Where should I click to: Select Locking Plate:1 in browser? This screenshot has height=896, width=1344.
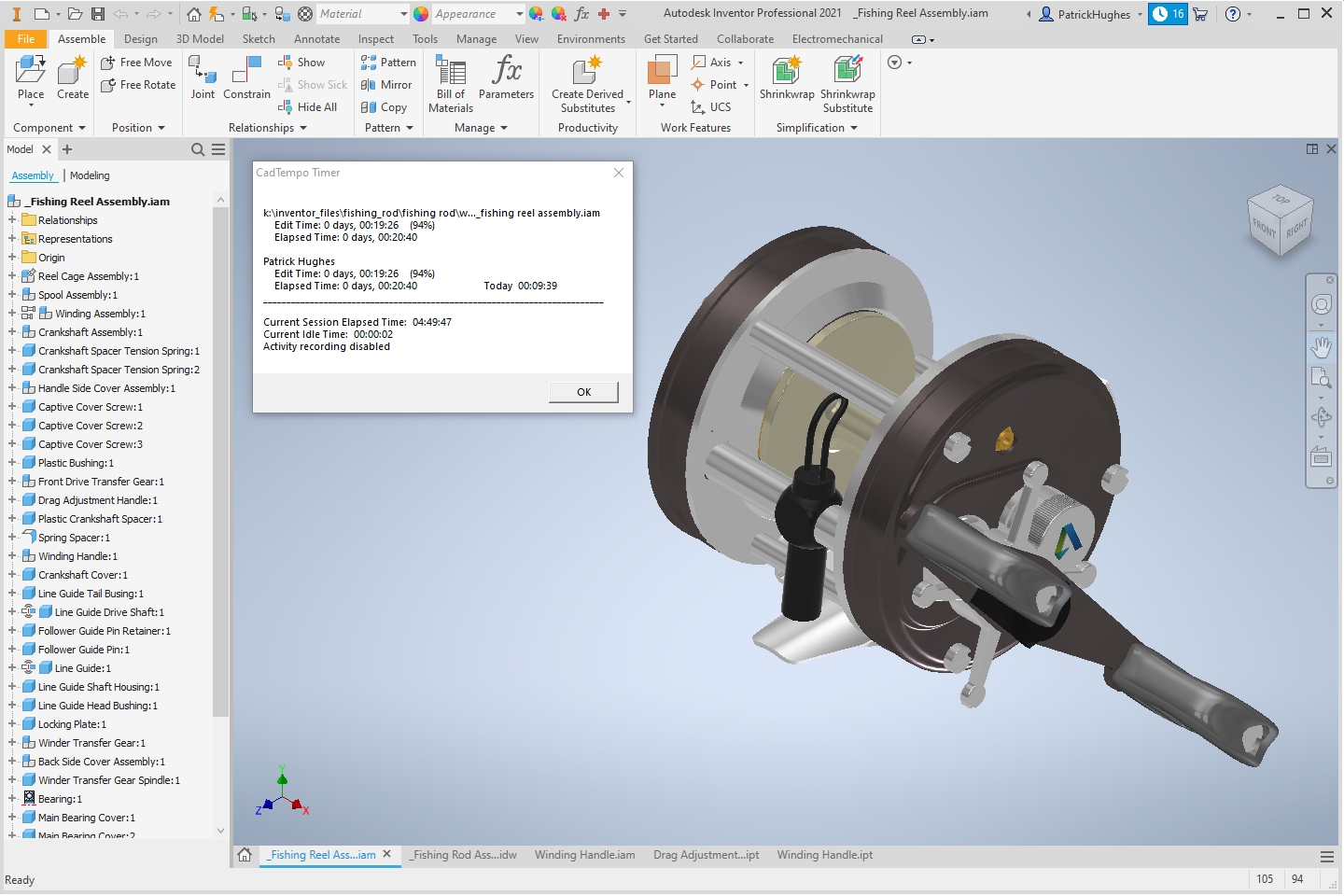pyautogui.click(x=72, y=724)
